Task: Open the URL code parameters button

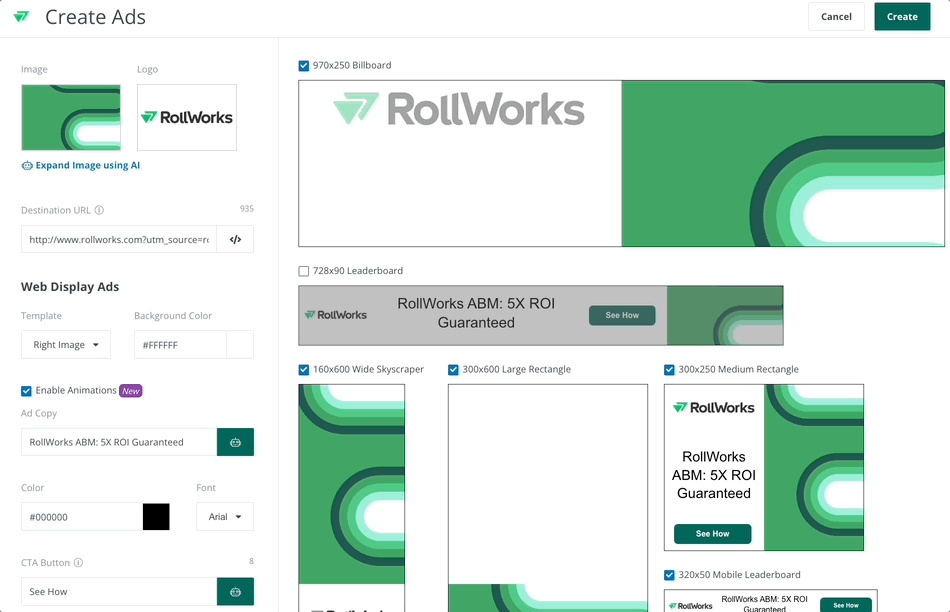Action: [x=235, y=239]
